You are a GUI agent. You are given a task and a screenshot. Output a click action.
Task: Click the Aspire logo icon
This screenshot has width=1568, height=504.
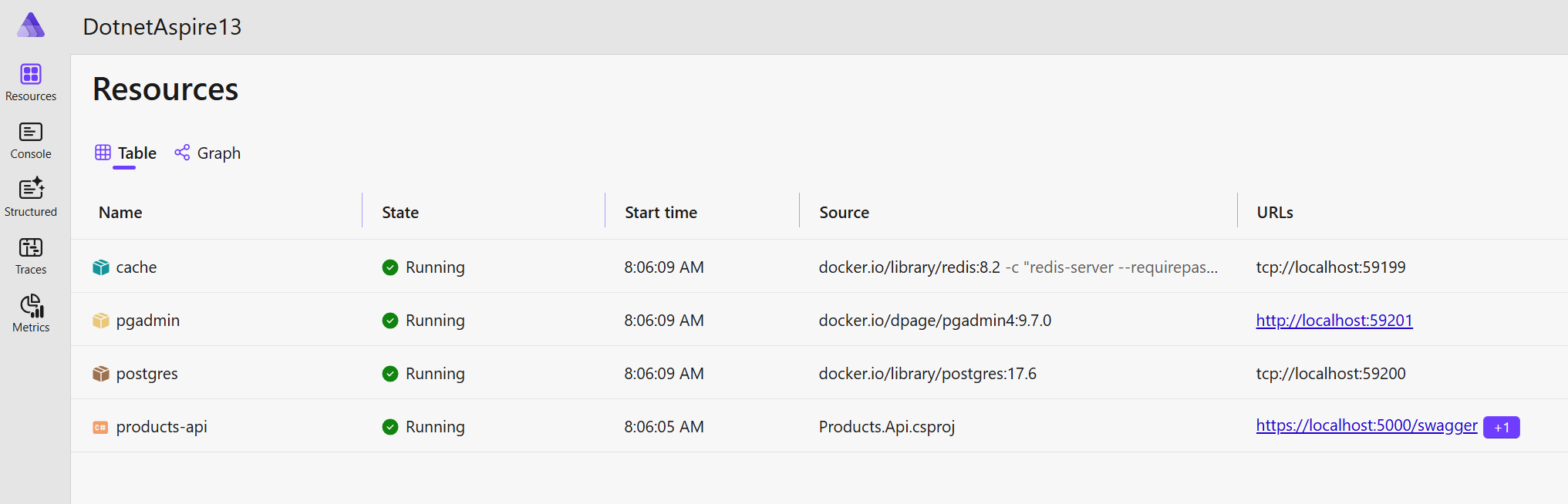[x=31, y=25]
